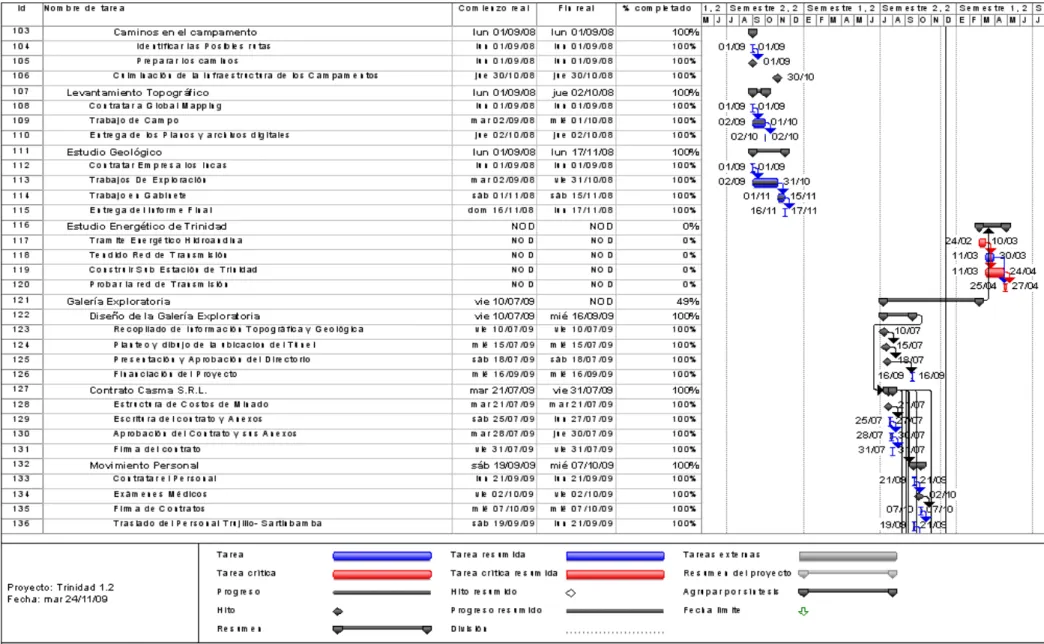
Task: Select the Movimiento Personal summary task
Action: [x=144, y=465]
